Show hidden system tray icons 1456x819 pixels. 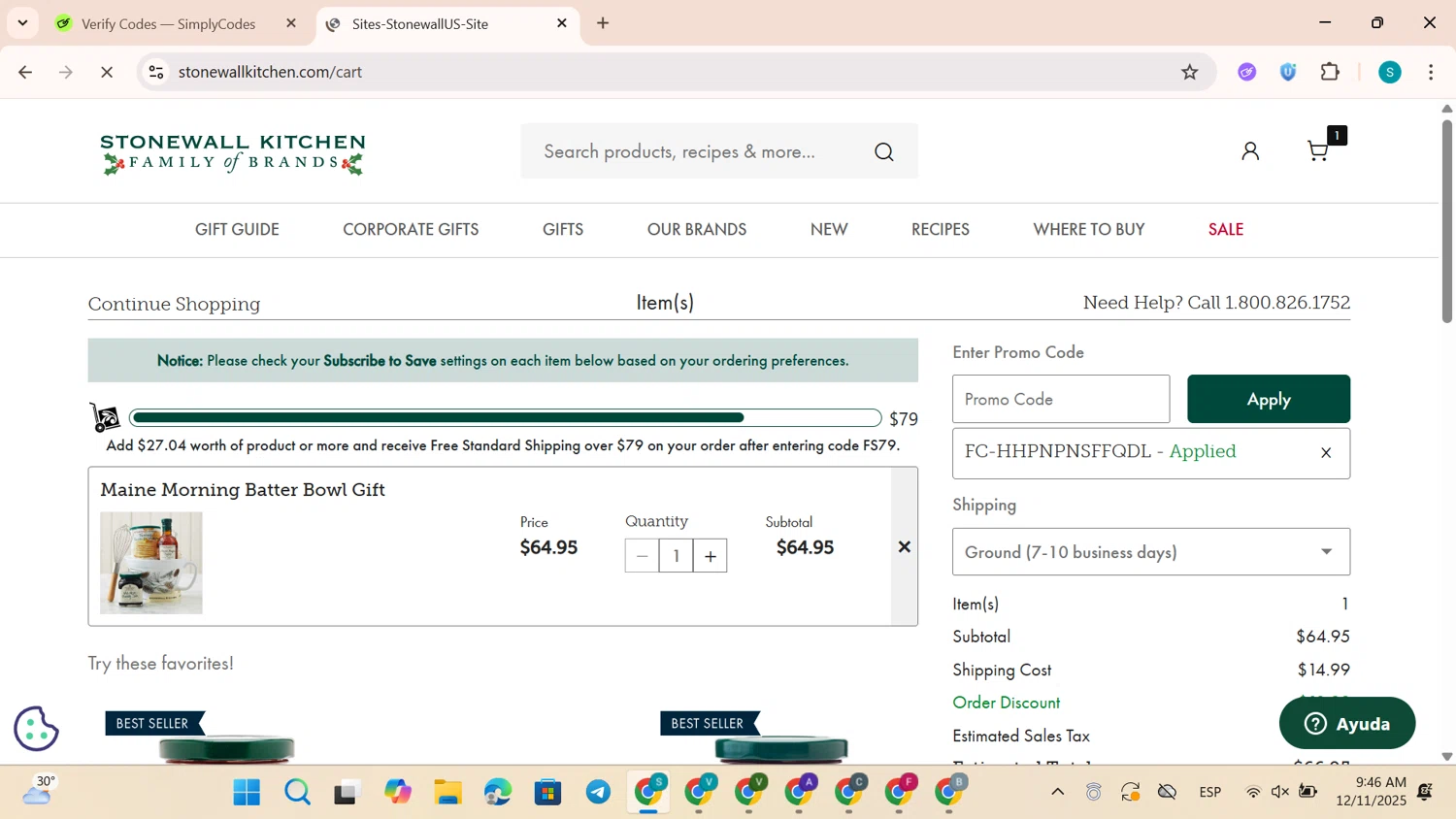(x=1058, y=793)
